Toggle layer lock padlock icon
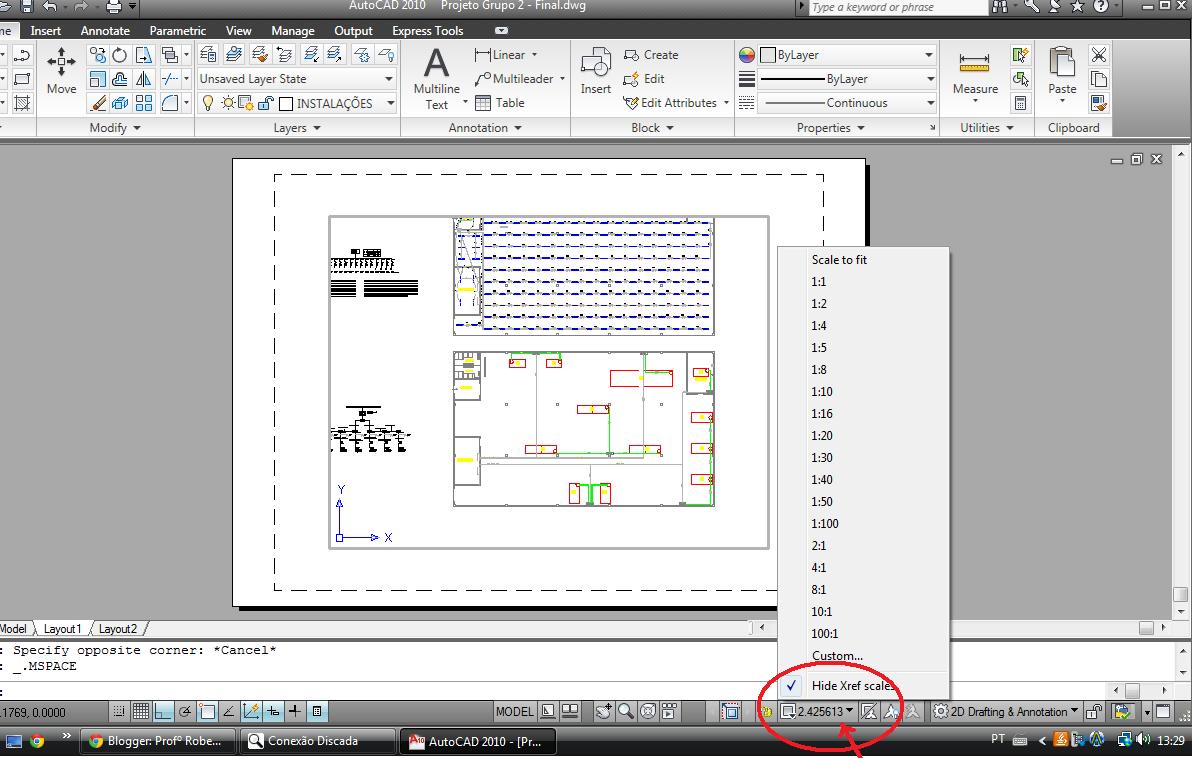This screenshot has width=1192, height=758. [265, 103]
